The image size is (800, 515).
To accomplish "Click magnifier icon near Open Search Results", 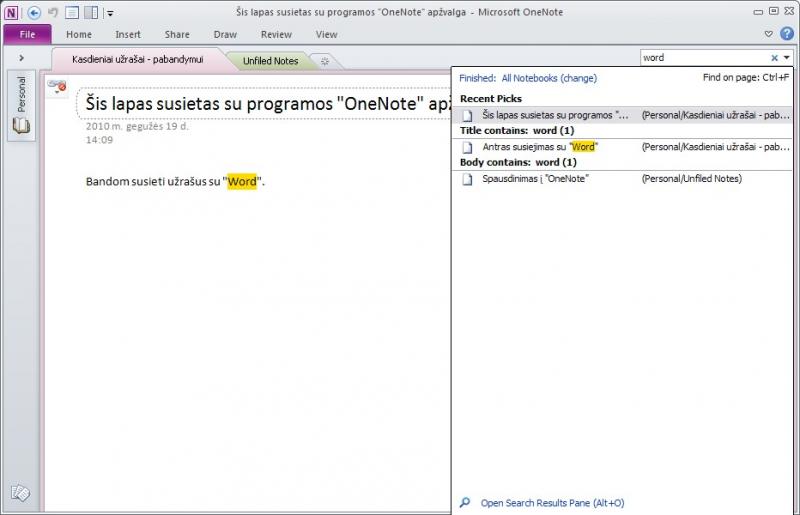I will tap(464, 502).
